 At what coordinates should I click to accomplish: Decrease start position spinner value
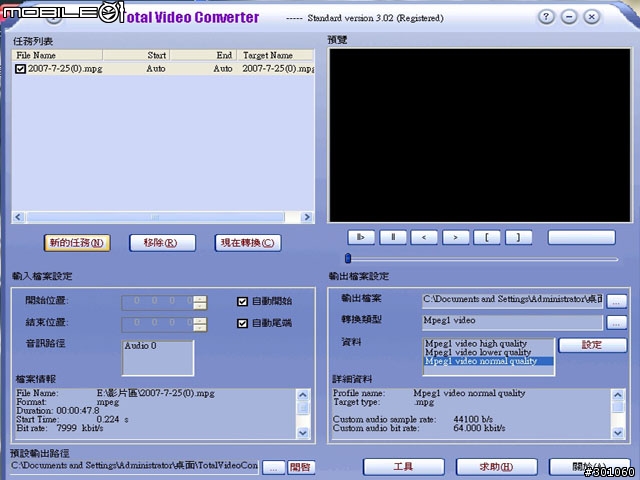coord(200,306)
